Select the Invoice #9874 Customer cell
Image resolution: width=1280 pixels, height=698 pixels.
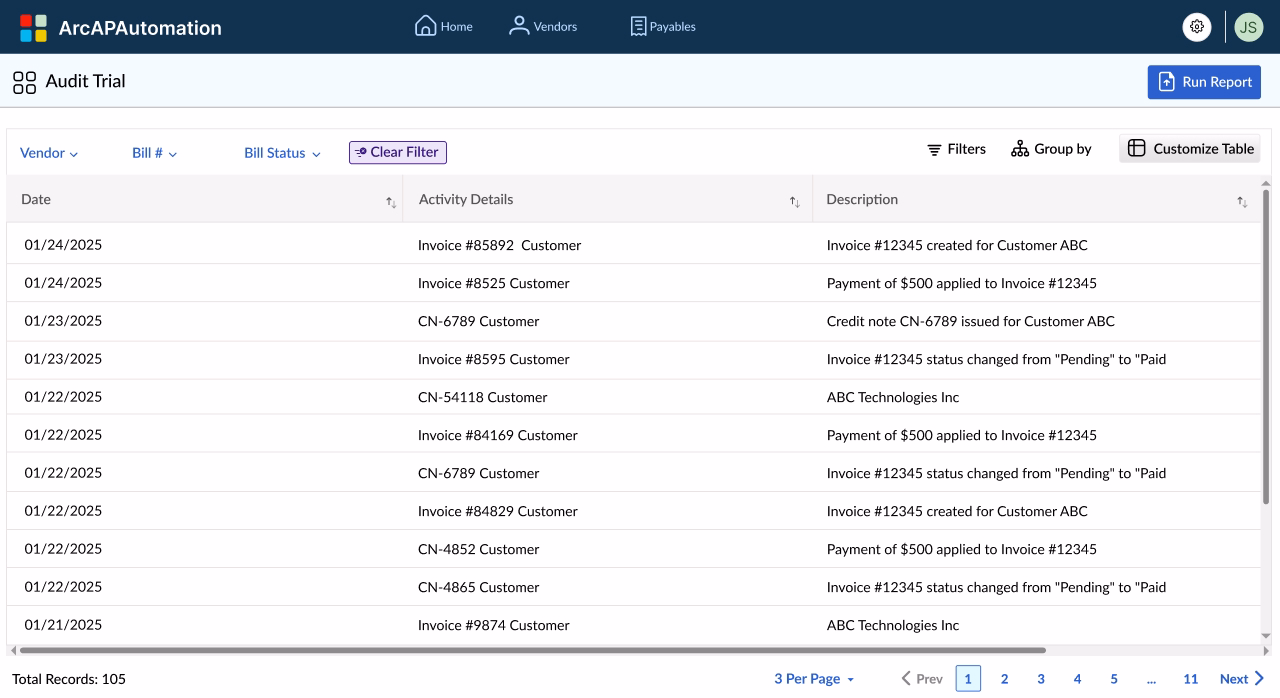pos(494,625)
